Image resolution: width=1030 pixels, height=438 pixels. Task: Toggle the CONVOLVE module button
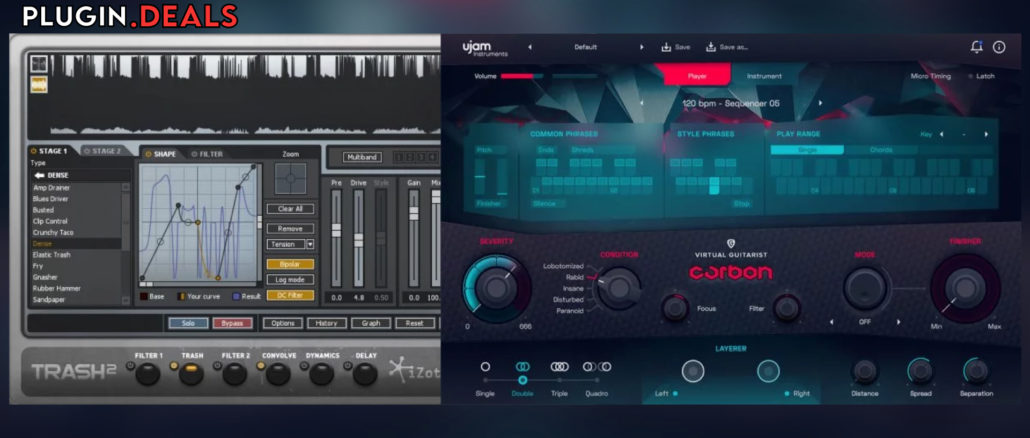278,374
